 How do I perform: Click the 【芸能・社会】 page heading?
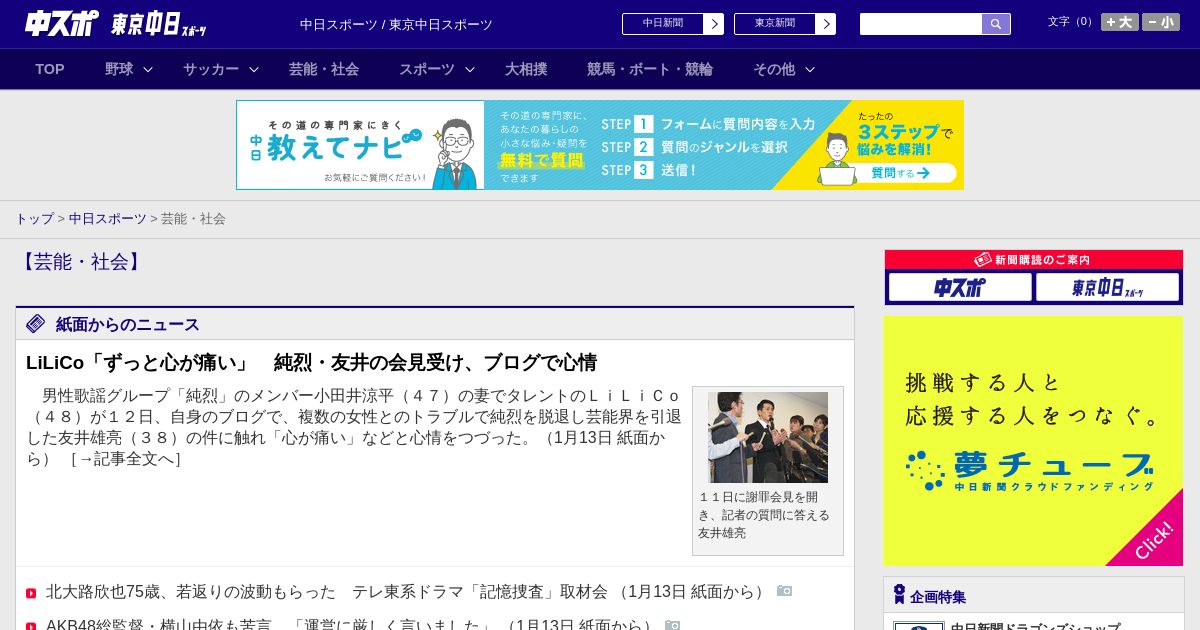[81, 262]
